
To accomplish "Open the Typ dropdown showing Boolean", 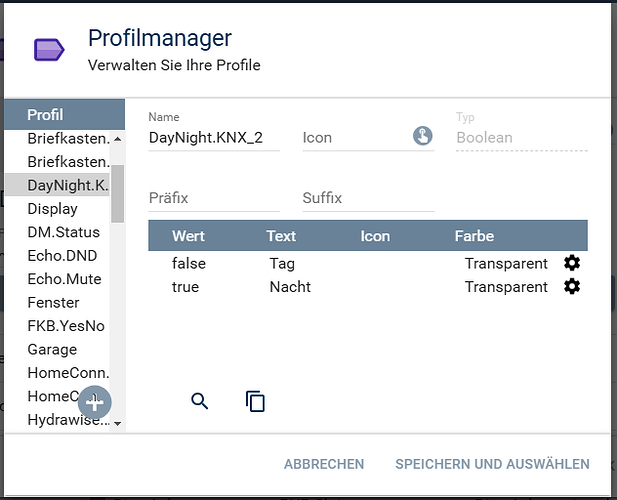I will point(522,138).
